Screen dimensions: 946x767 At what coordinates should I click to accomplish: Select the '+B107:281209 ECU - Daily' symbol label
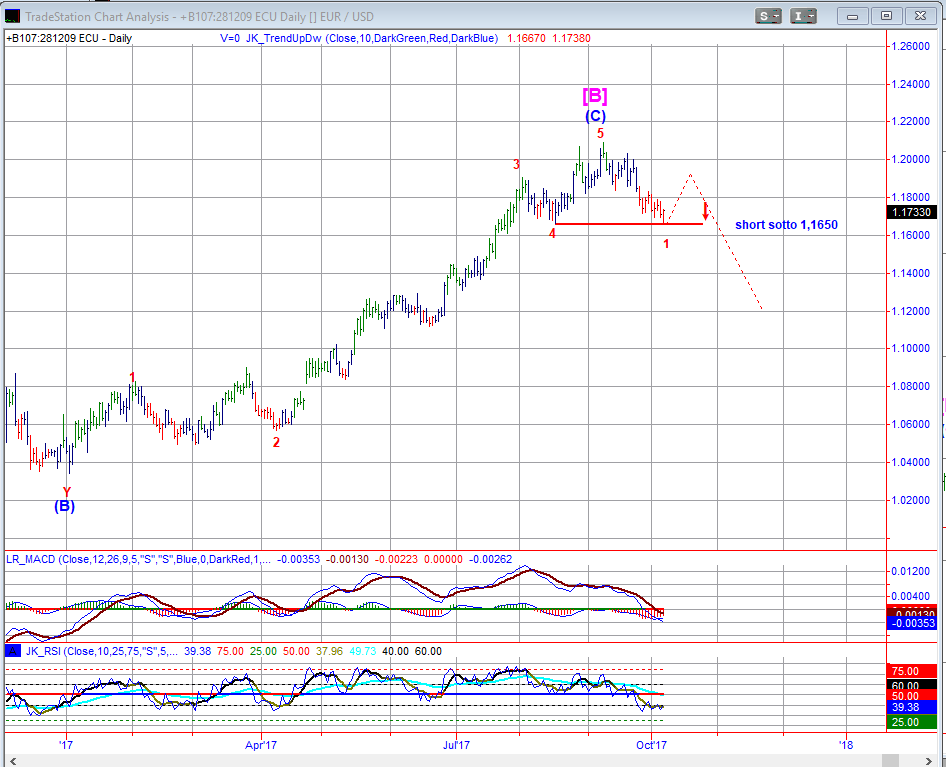pos(68,38)
